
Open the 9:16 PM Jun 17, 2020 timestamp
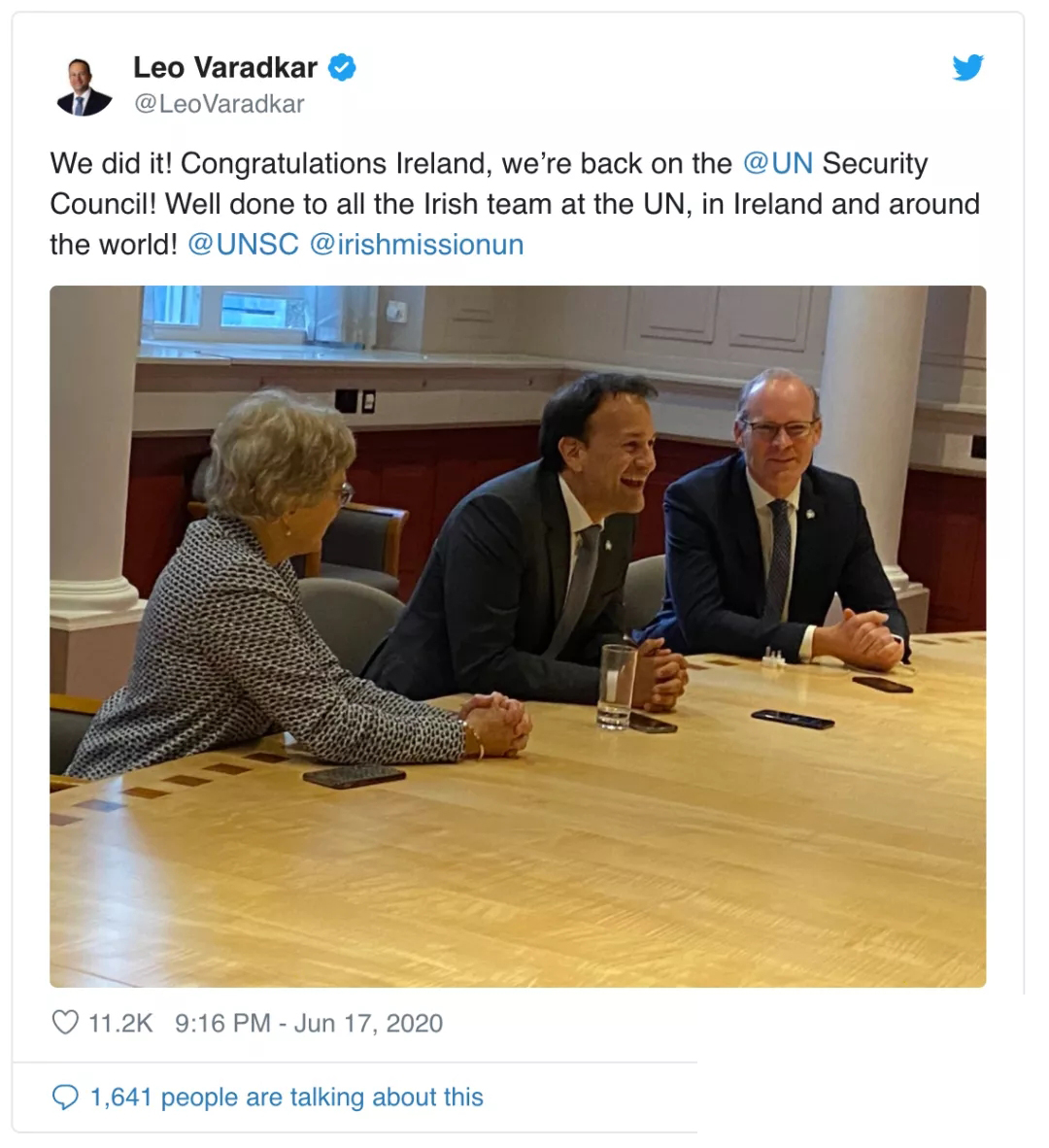(308, 1023)
